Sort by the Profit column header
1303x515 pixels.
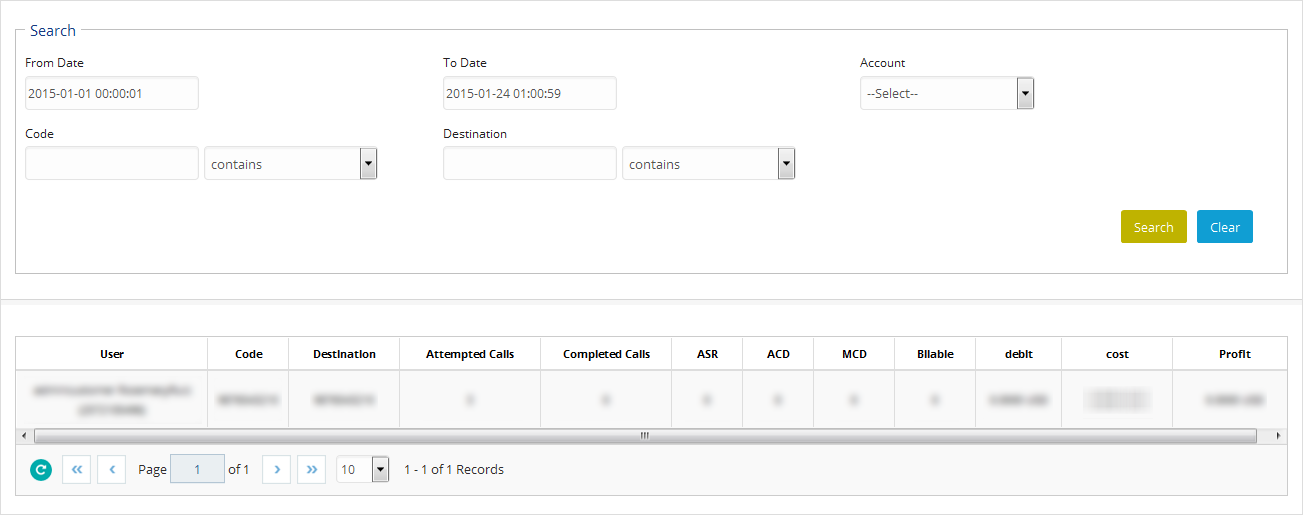coord(1235,354)
